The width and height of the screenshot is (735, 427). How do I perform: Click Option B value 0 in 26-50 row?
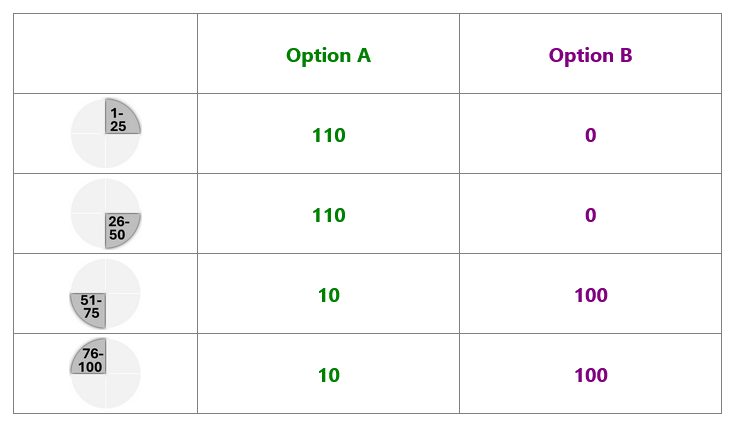(591, 216)
